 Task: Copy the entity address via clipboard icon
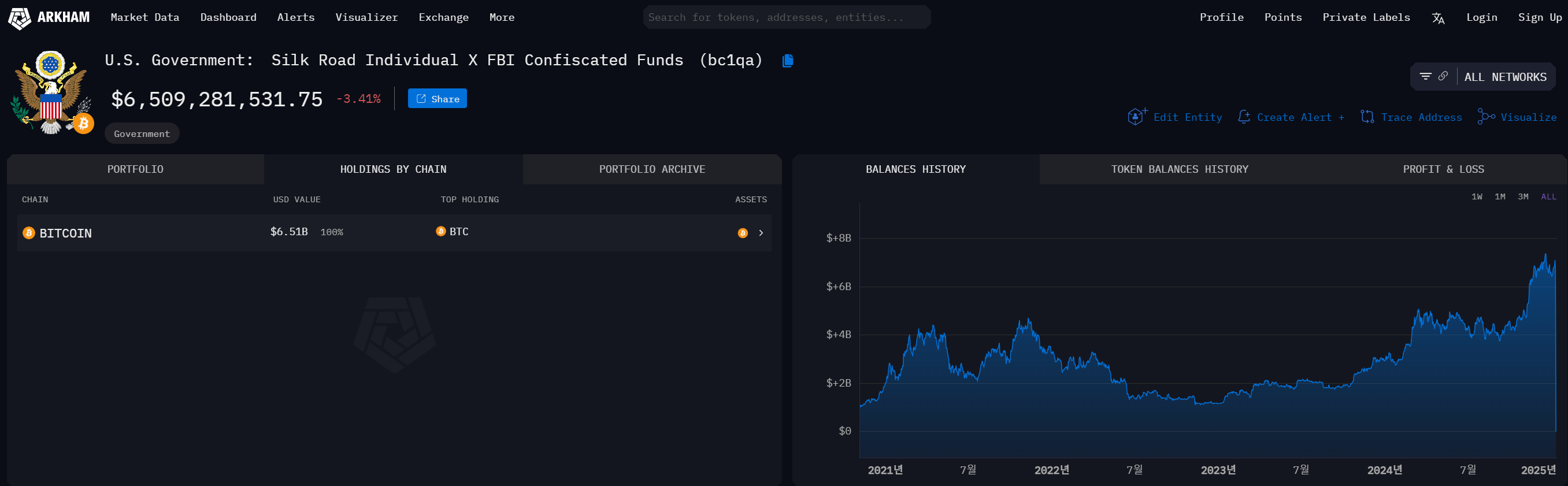(787, 60)
